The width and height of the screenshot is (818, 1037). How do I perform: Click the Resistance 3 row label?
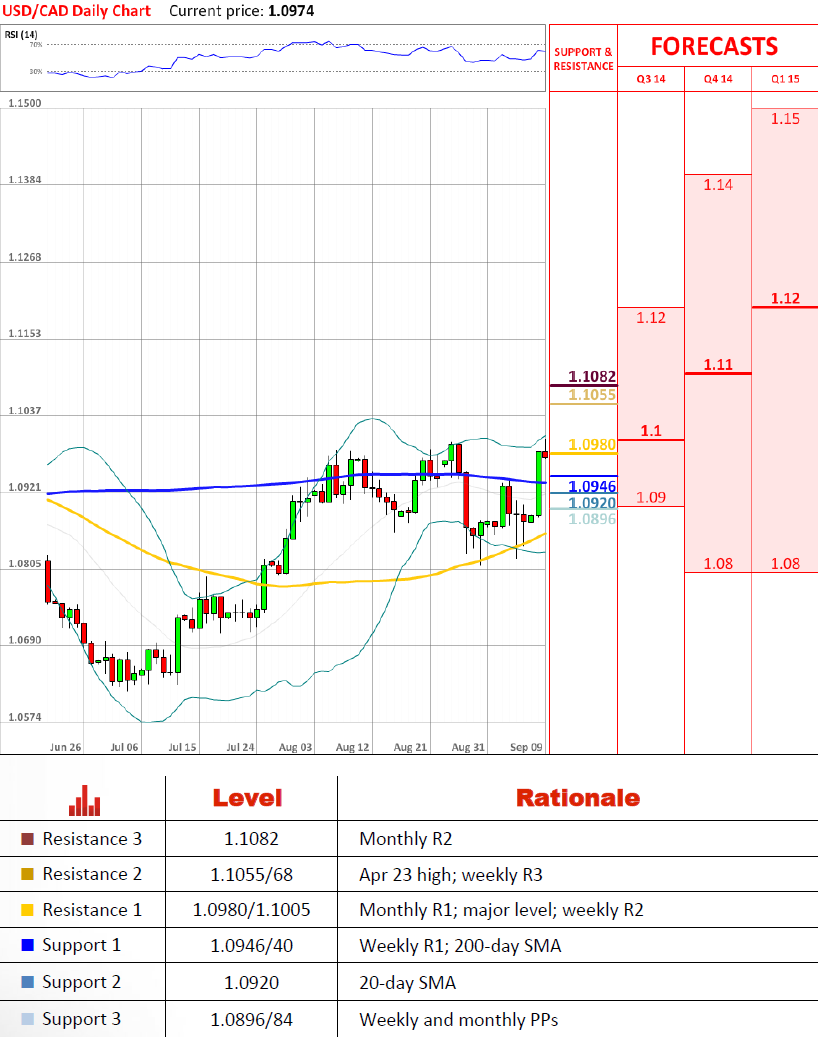pos(92,839)
